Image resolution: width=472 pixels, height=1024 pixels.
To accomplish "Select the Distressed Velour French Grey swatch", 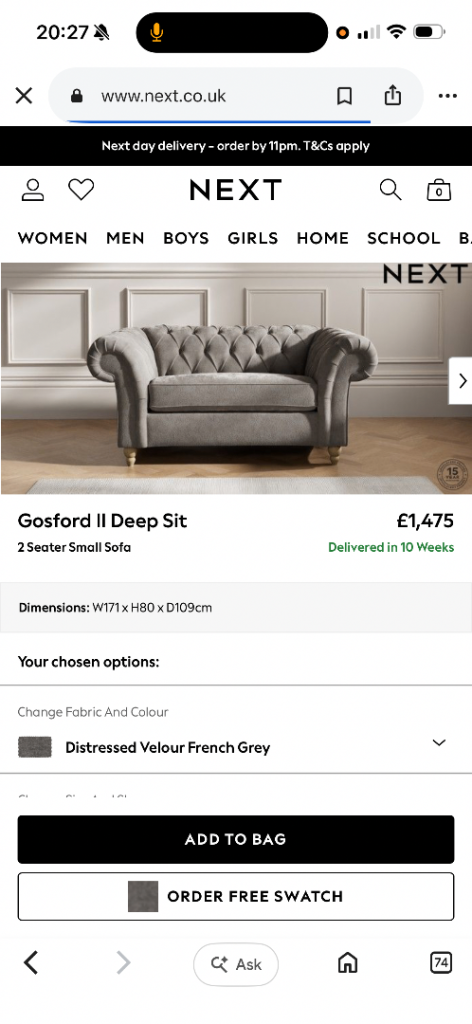I will [35, 747].
